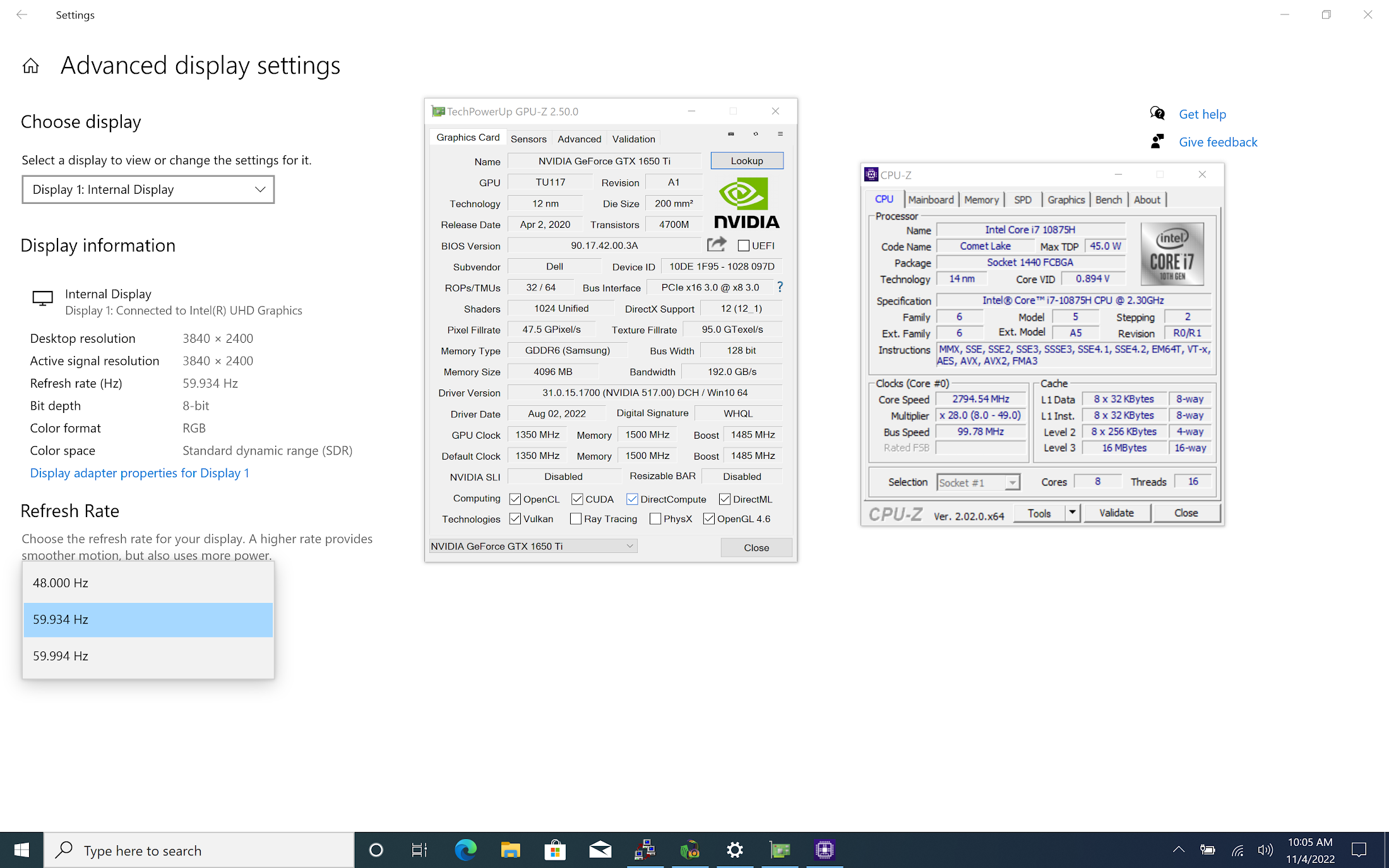Click the GPU-Z screenshot camera icon
Image resolution: width=1389 pixels, height=868 pixels.
click(731, 134)
